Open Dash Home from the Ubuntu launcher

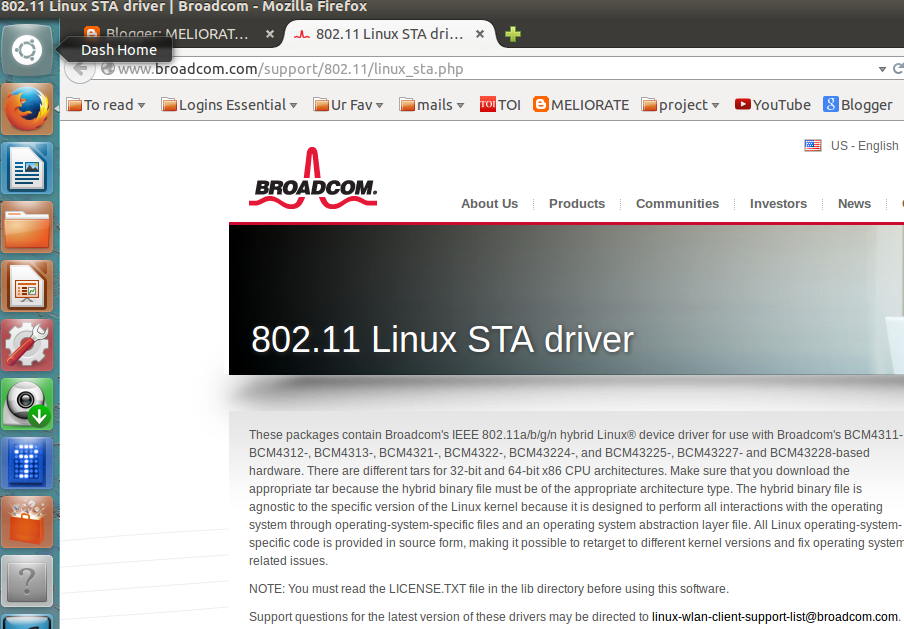point(27,50)
